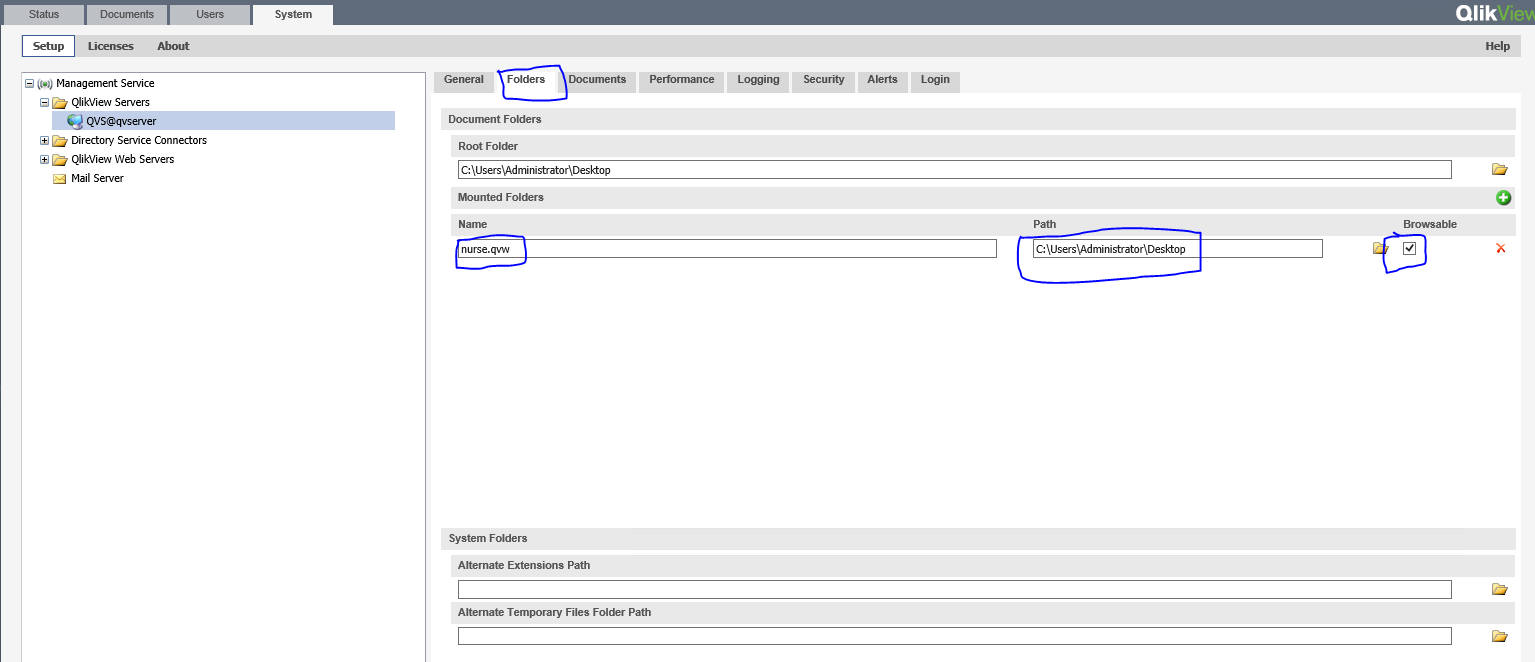Image resolution: width=1535 pixels, height=662 pixels.
Task: Click the Name column header
Action: (x=472, y=224)
